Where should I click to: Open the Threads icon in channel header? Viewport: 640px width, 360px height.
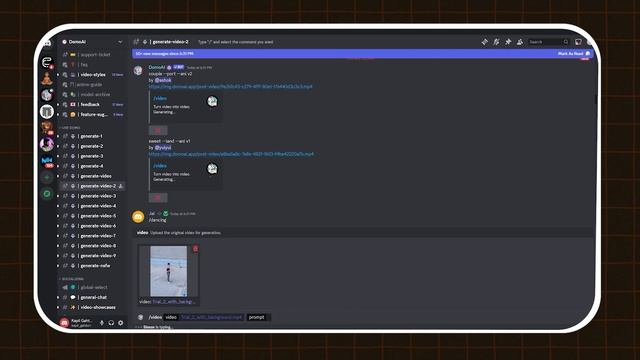[484, 42]
